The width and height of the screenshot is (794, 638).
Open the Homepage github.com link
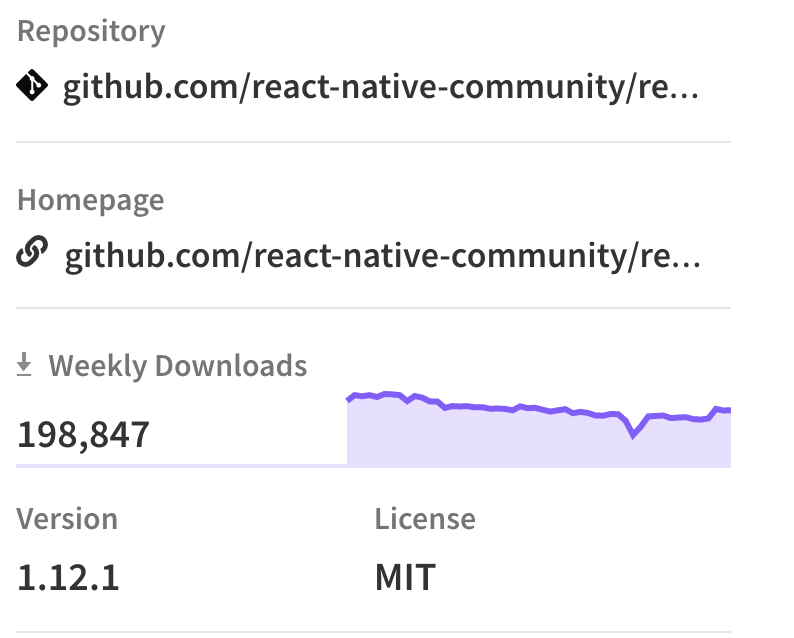tap(383, 256)
